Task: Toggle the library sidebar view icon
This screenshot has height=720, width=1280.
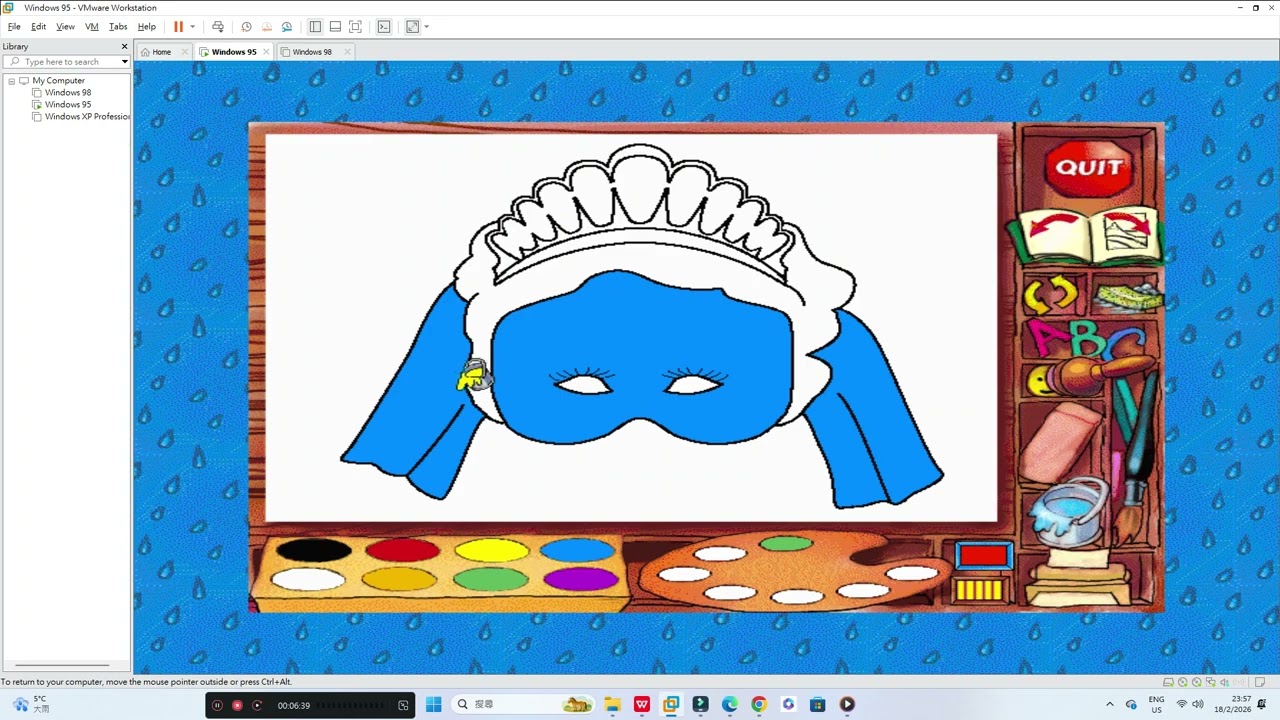Action: tap(315, 27)
